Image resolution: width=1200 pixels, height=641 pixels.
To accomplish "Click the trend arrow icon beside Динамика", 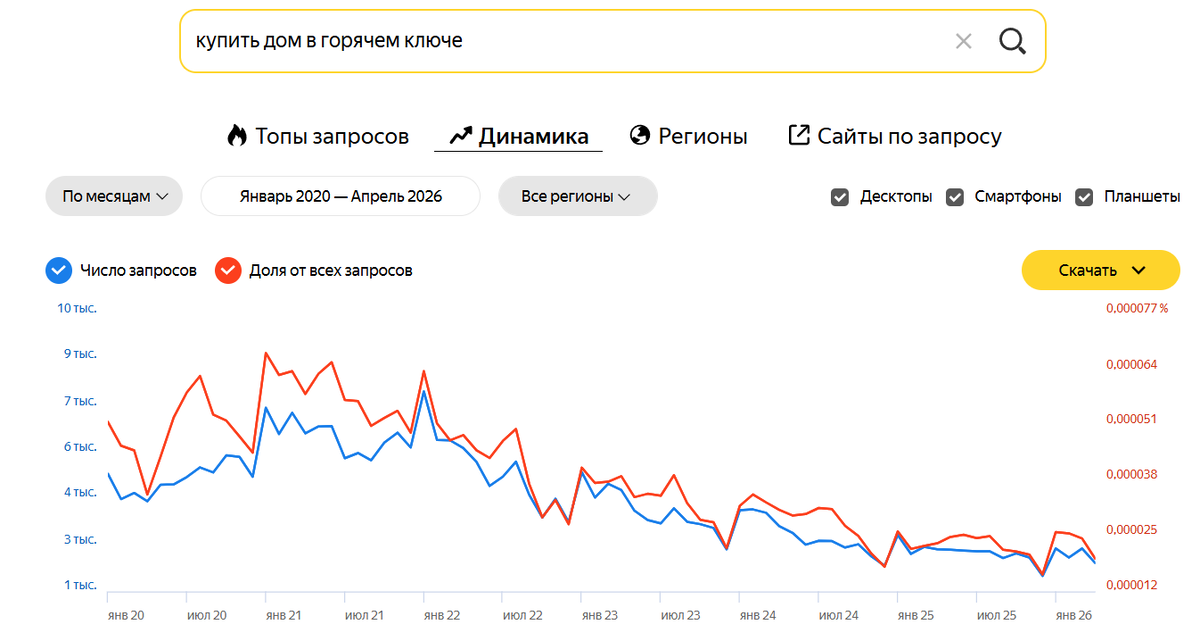I will [x=460, y=135].
